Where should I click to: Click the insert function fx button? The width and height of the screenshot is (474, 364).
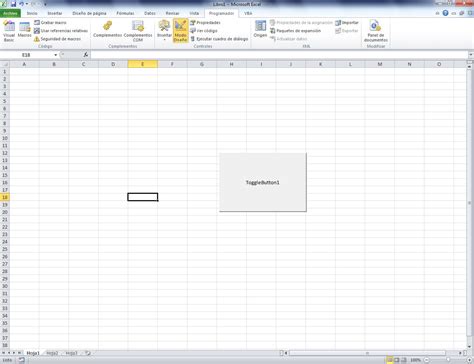(x=85, y=55)
